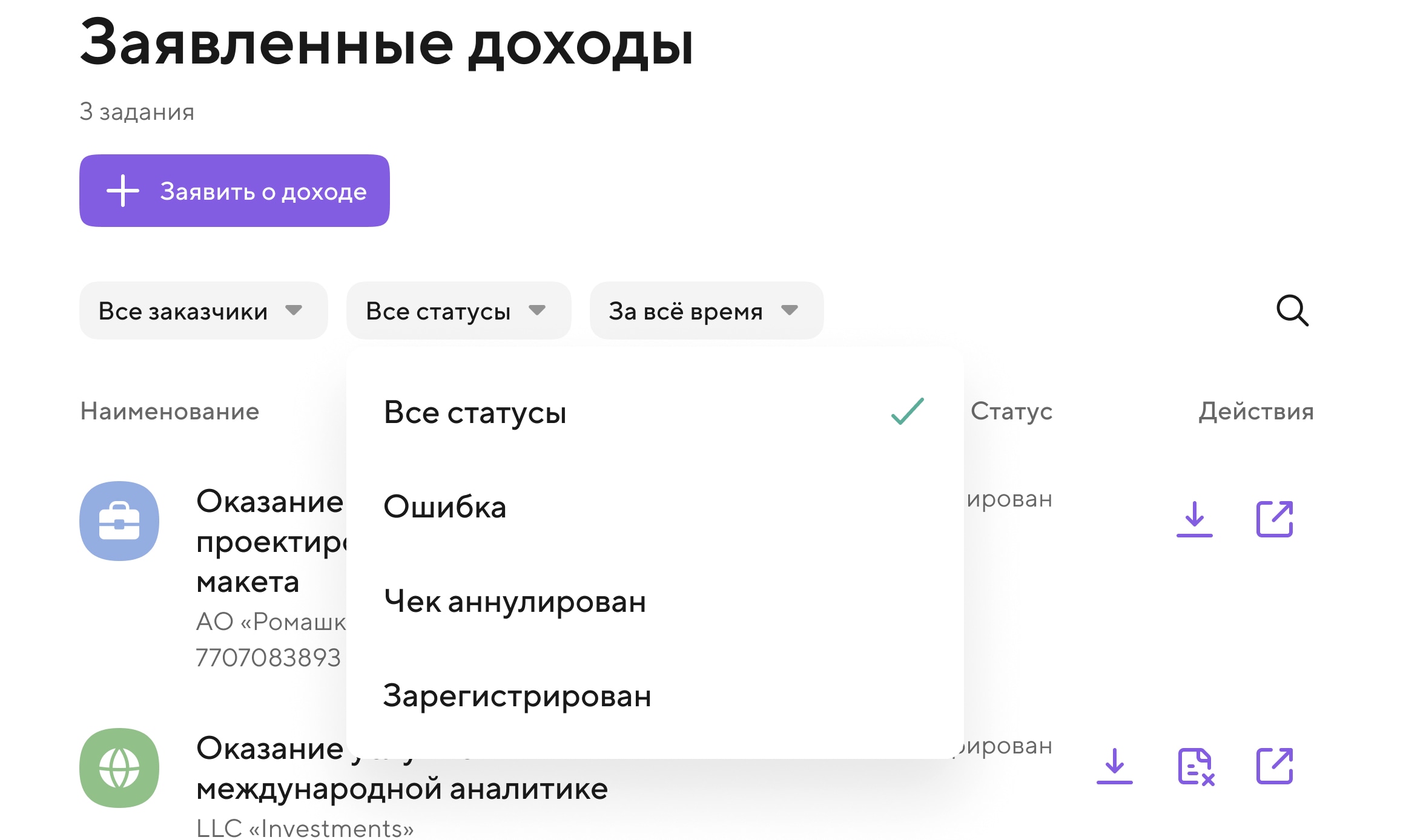
Task: Open international analytics entry externally
Action: (x=1274, y=766)
